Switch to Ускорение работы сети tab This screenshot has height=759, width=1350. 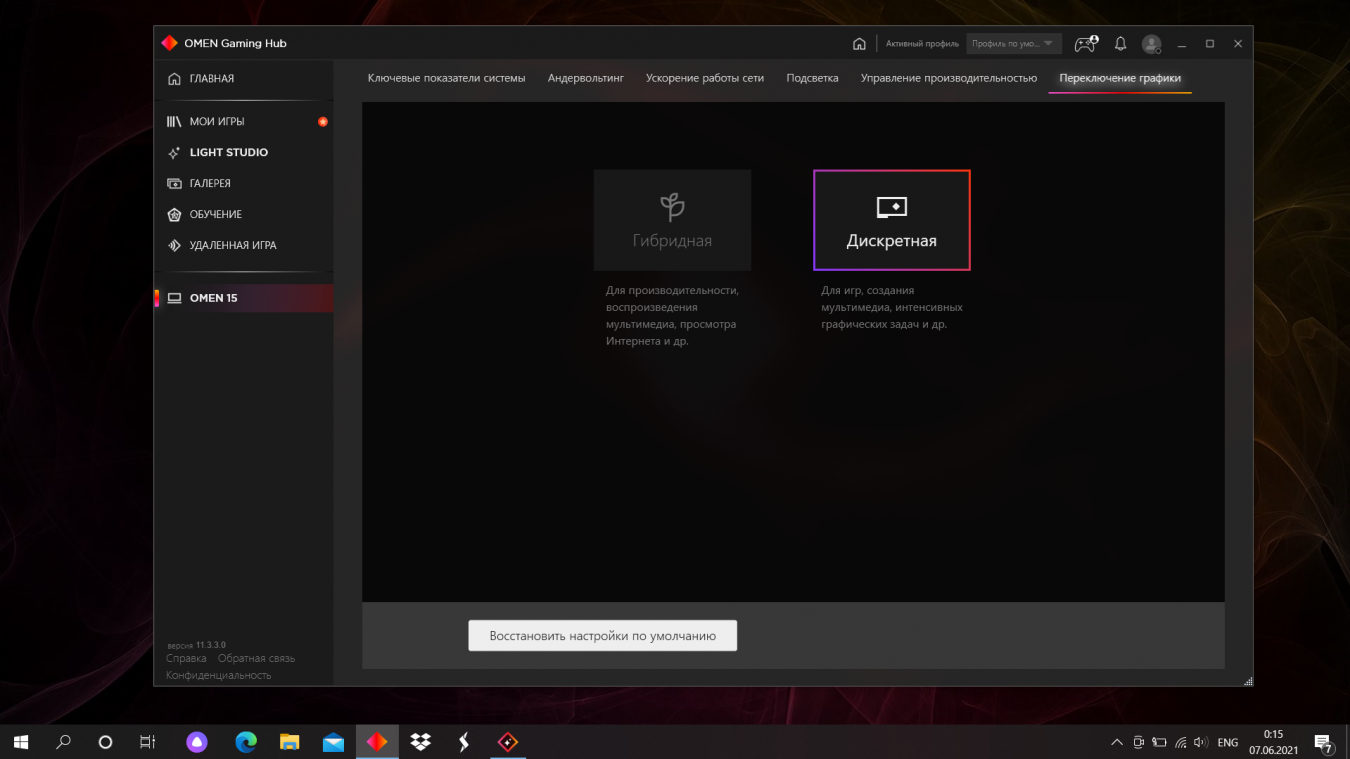[x=705, y=78]
